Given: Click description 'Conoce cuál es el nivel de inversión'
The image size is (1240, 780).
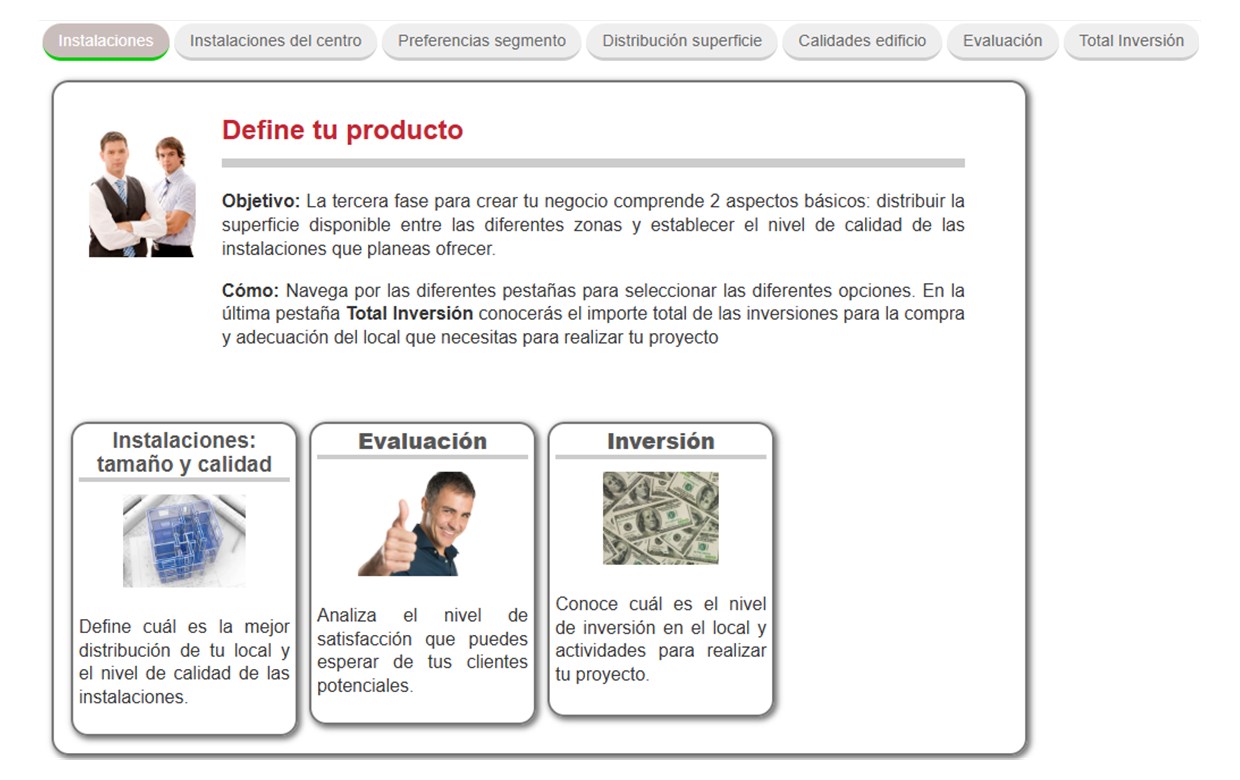Looking at the screenshot, I should [x=661, y=639].
